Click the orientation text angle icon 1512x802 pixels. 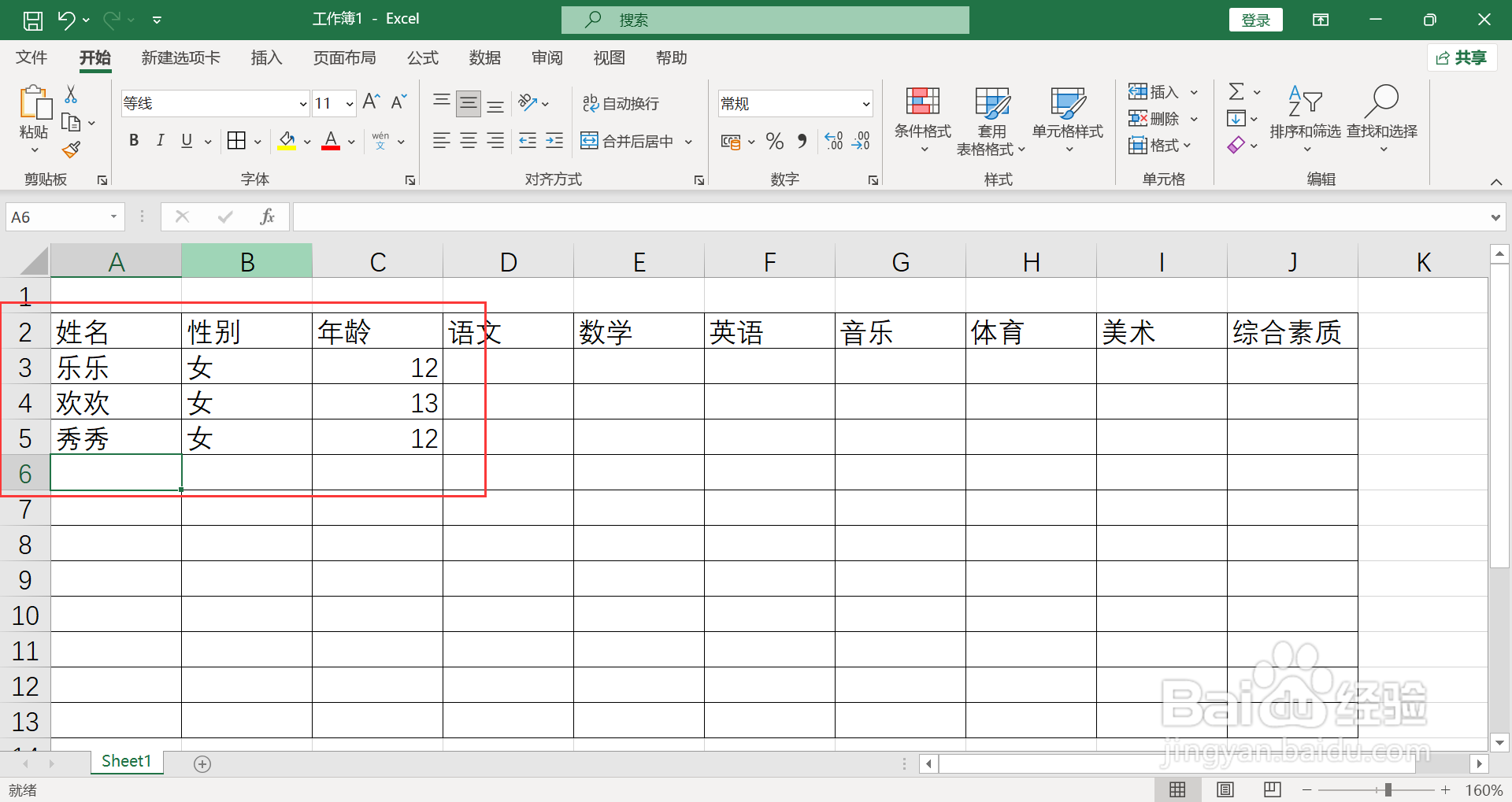pyautogui.click(x=528, y=103)
